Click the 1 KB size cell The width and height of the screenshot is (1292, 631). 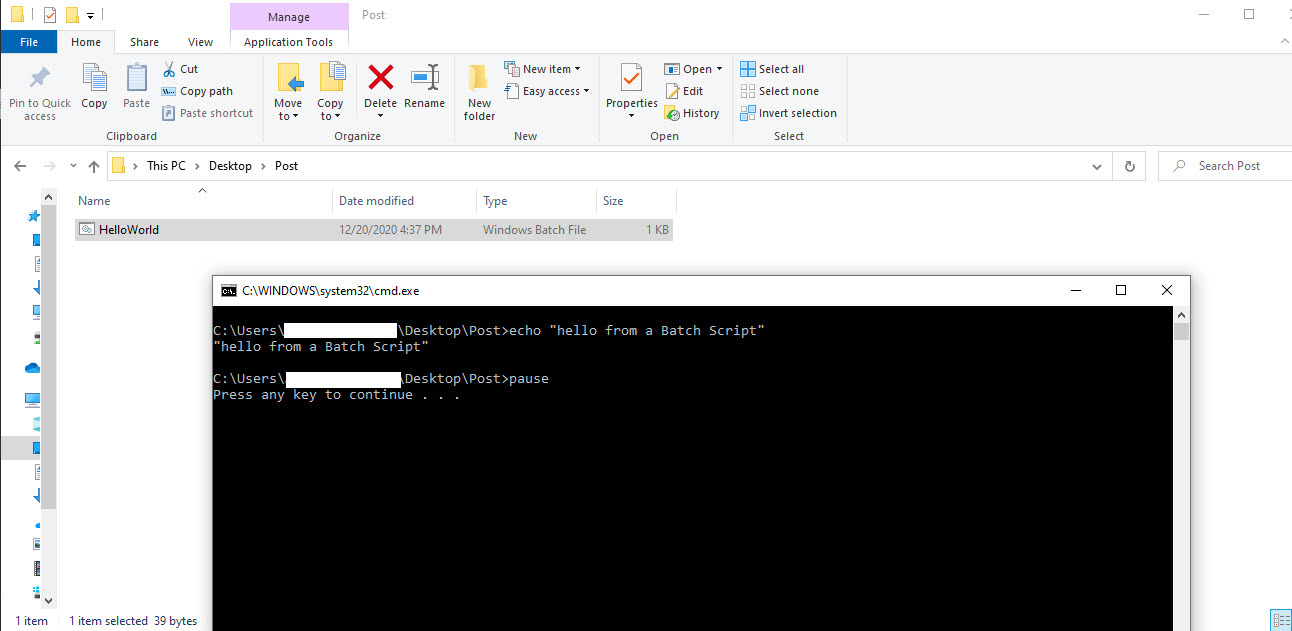pos(658,229)
